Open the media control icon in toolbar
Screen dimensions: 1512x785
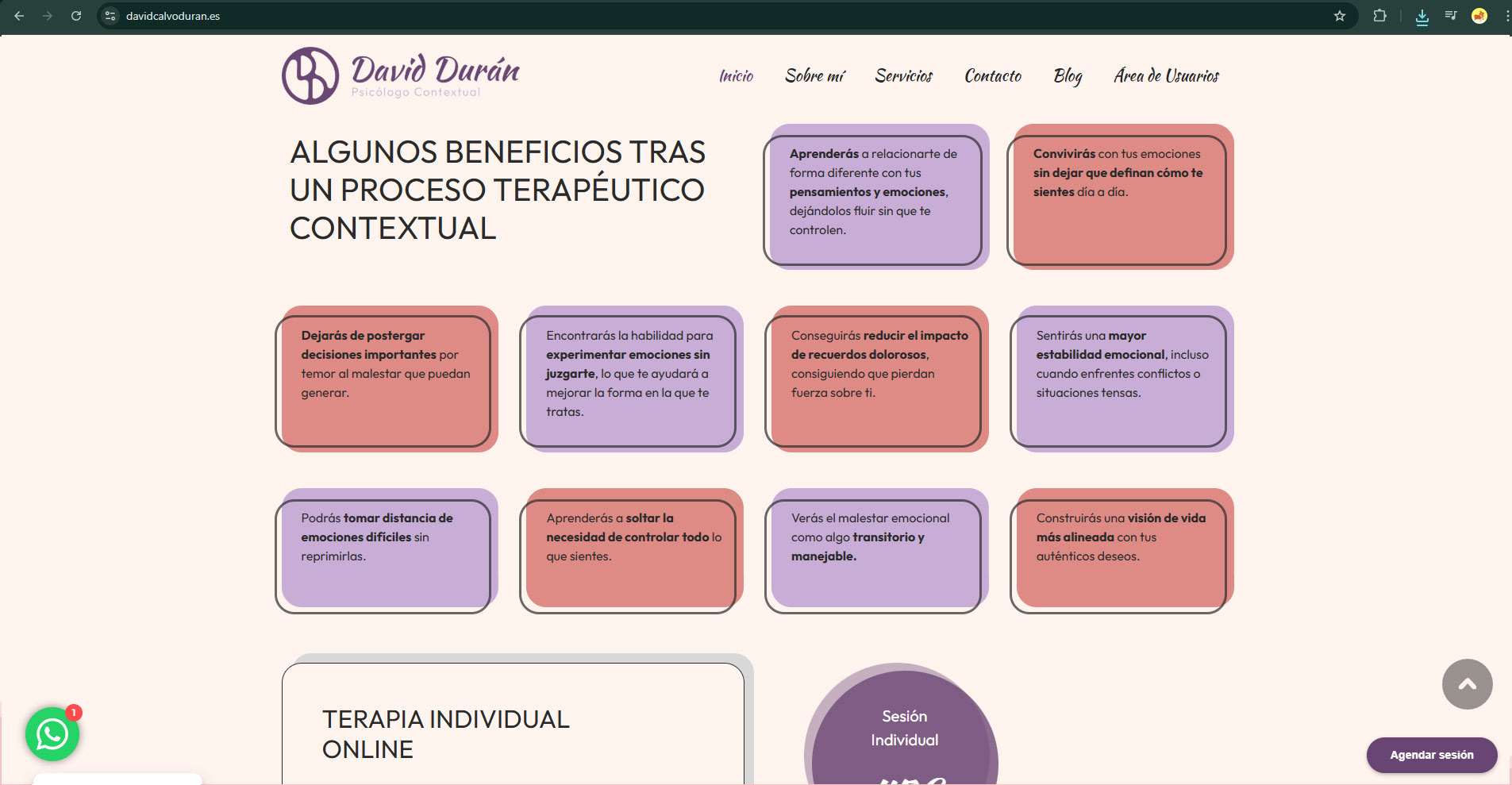(1451, 16)
